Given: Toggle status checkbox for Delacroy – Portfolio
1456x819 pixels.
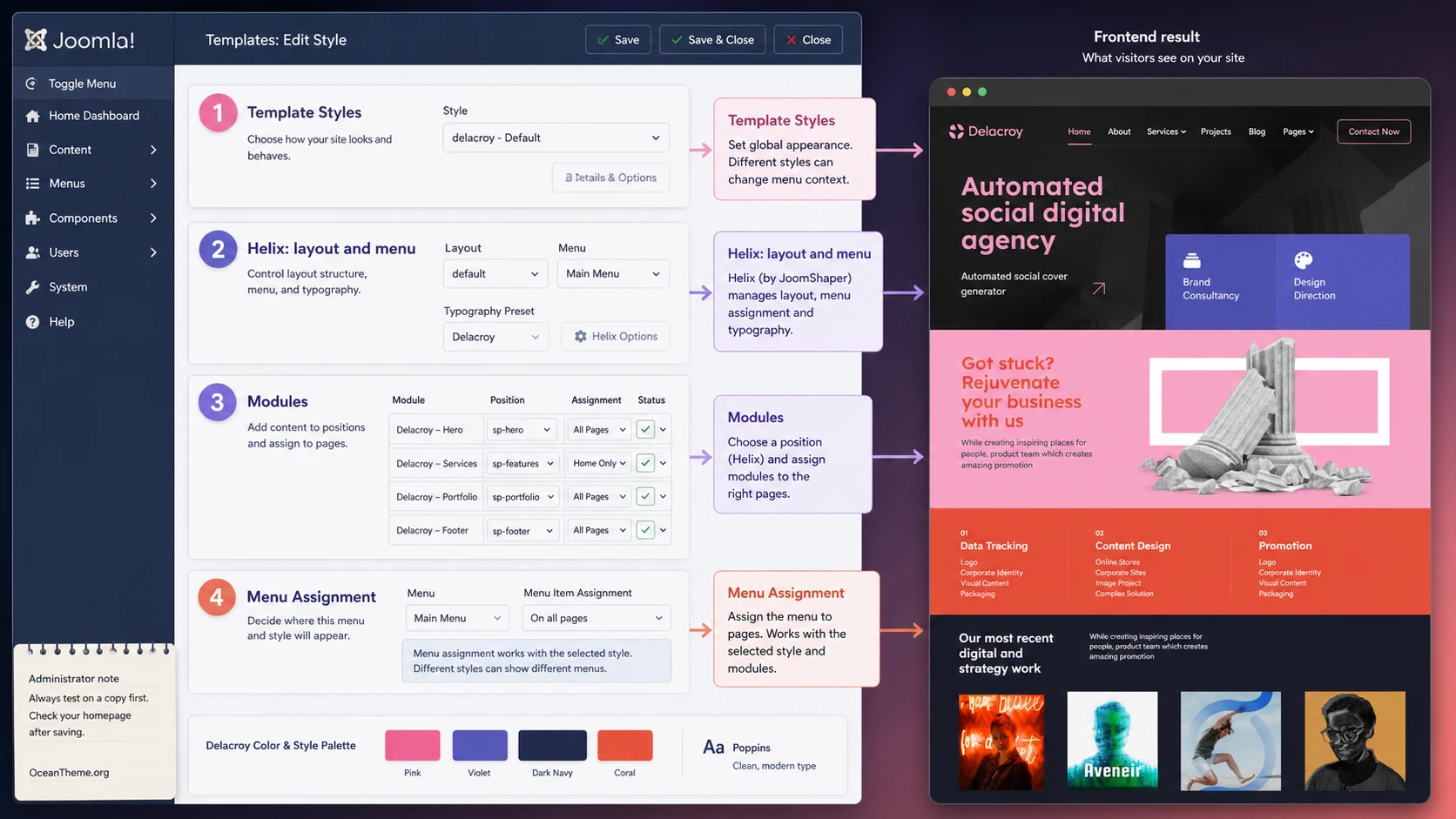Looking at the screenshot, I should click(x=645, y=496).
